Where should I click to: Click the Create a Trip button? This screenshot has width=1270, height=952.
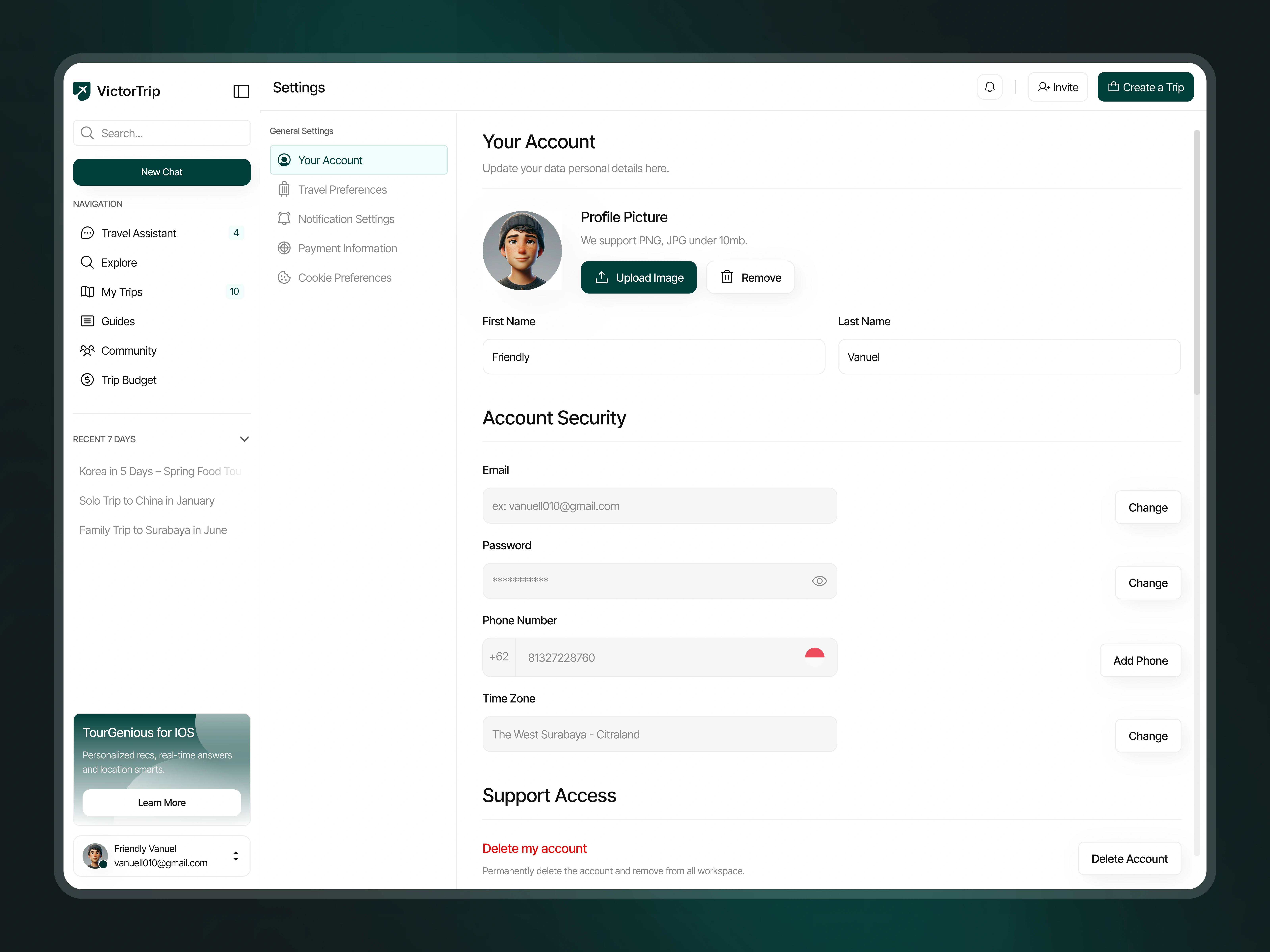pos(1145,87)
